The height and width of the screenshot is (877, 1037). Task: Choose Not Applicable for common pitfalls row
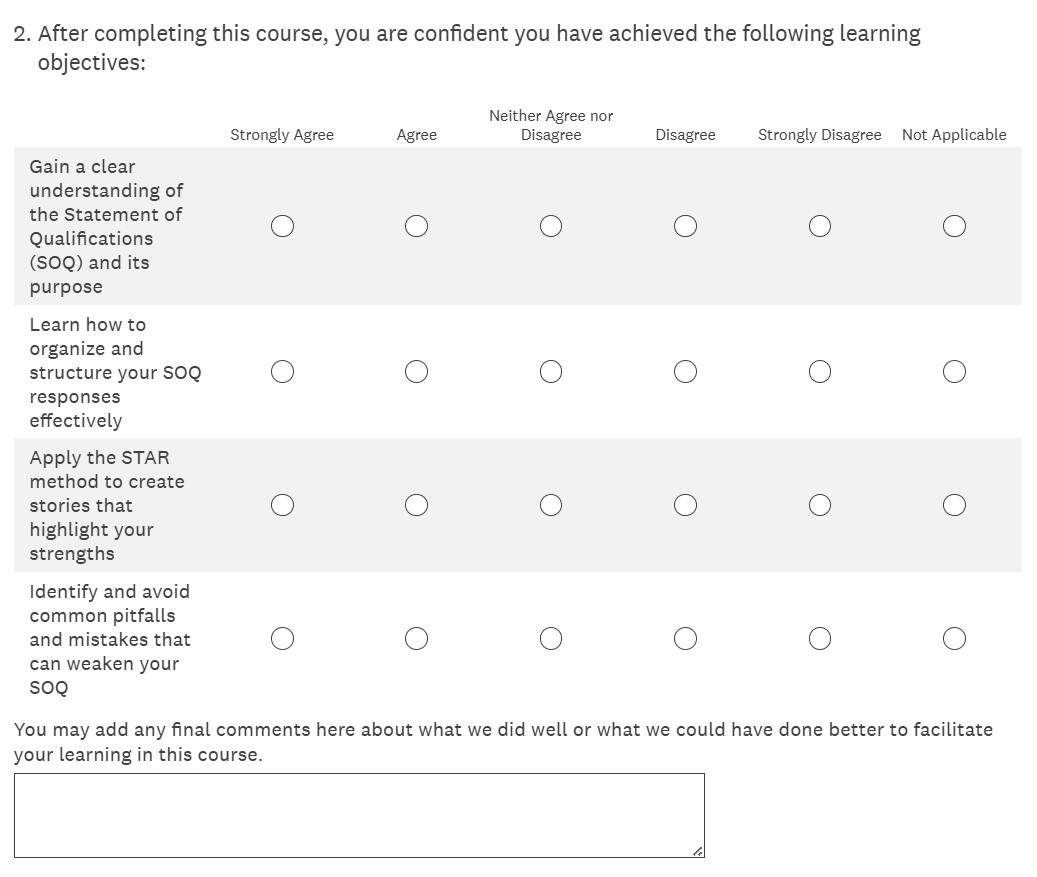[954, 638]
